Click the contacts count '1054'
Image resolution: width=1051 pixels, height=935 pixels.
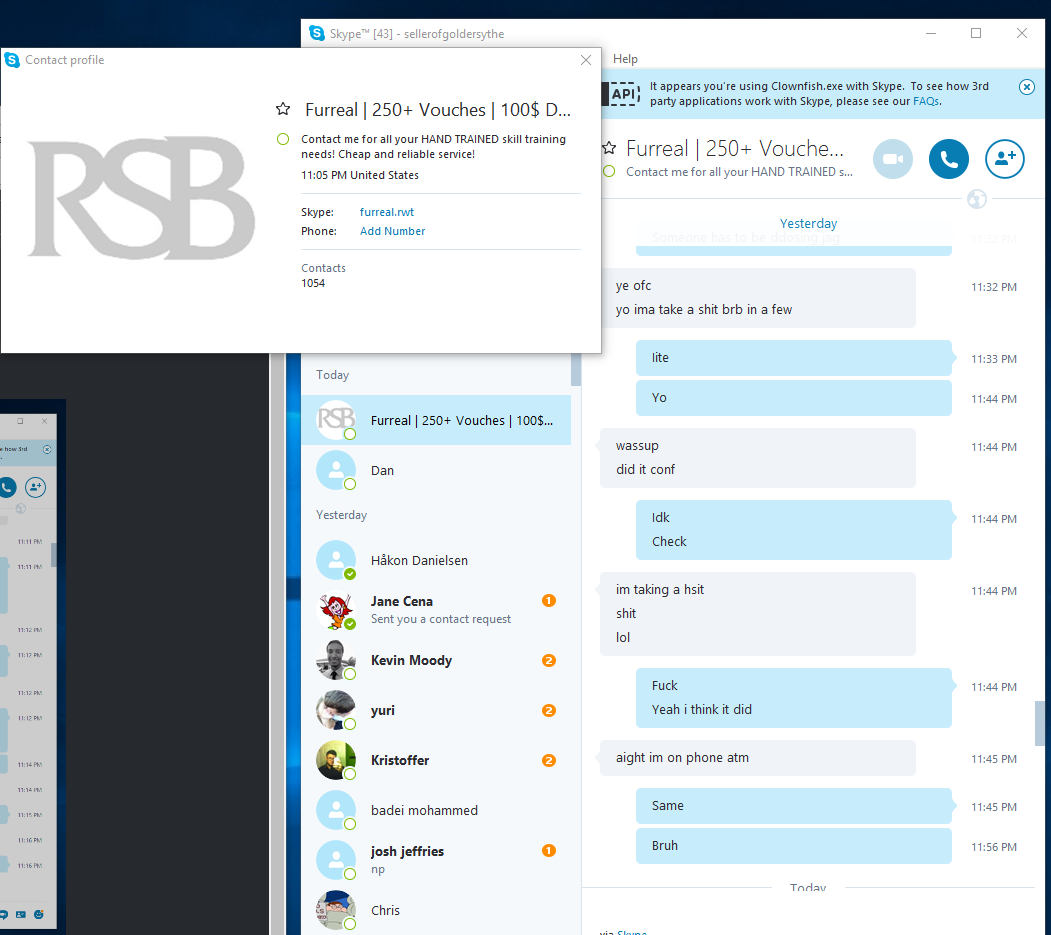(313, 284)
